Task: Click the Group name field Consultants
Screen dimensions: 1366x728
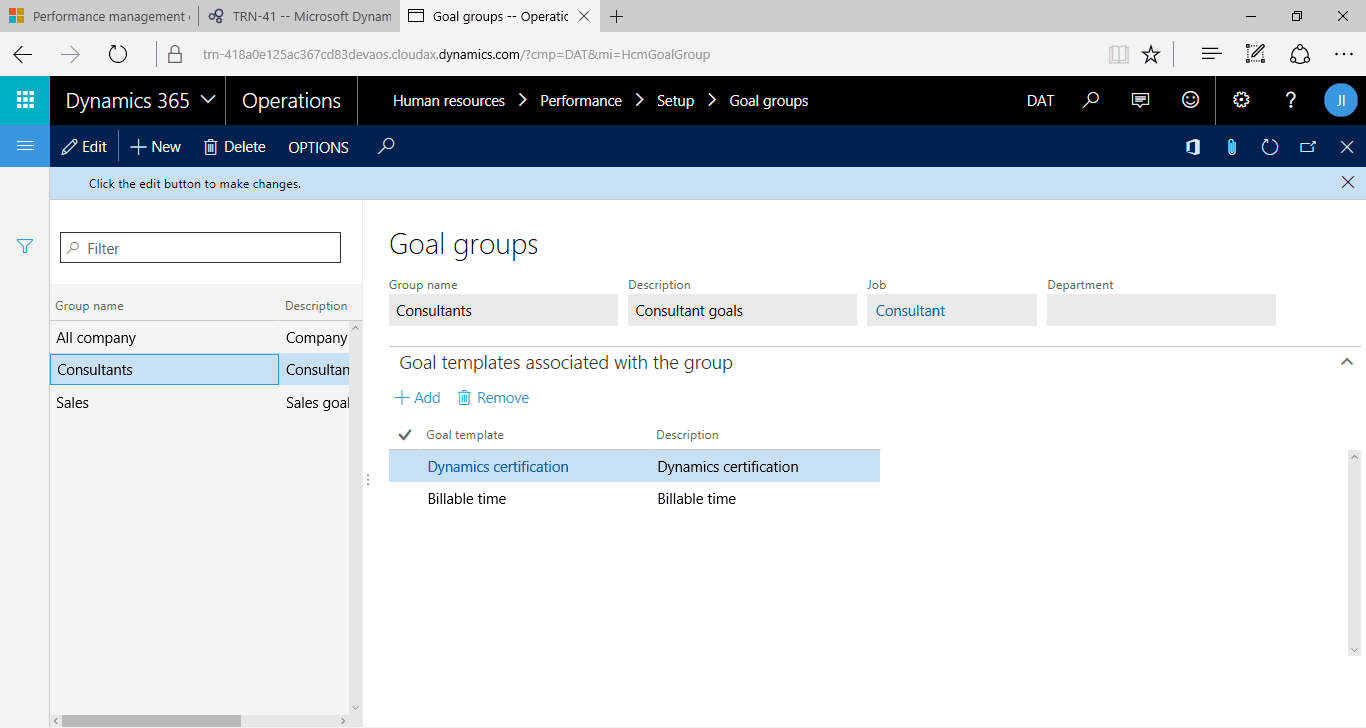Action: (503, 310)
